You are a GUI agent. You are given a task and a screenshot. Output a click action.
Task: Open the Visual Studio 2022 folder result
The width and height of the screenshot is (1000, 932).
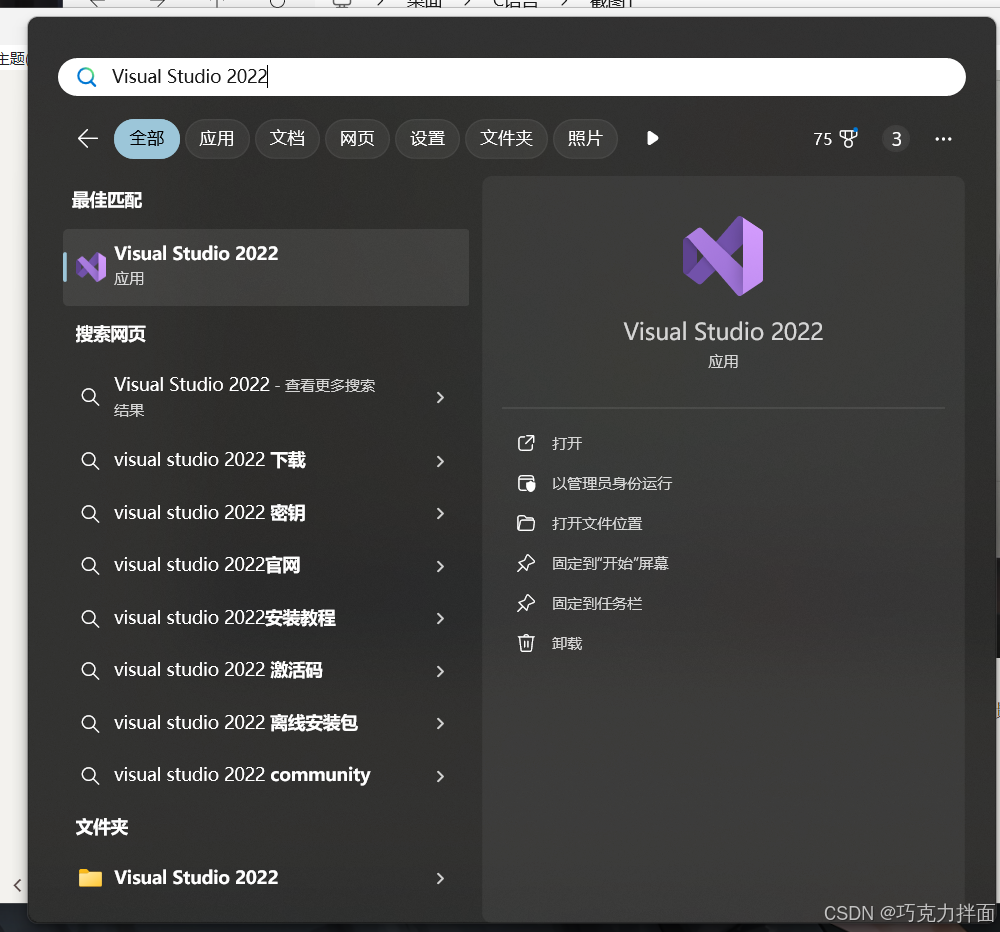pos(266,878)
